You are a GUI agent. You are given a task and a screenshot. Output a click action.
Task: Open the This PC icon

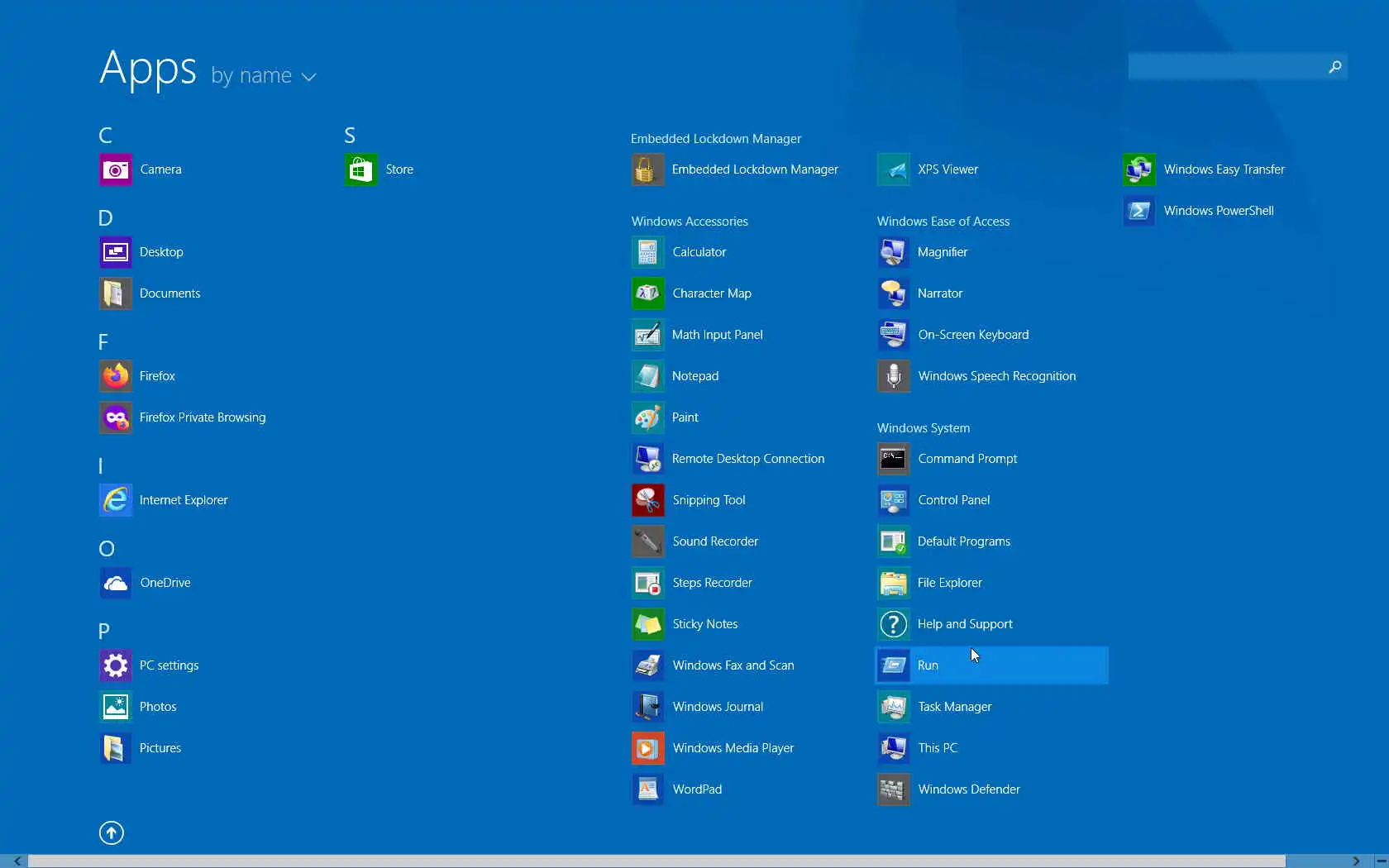(x=894, y=748)
